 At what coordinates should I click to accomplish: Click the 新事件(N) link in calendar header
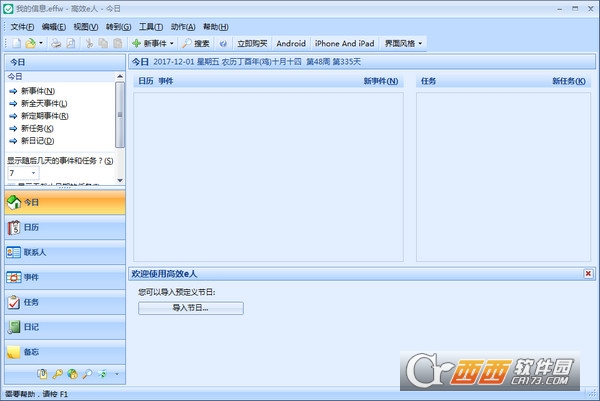(x=381, y=81)
